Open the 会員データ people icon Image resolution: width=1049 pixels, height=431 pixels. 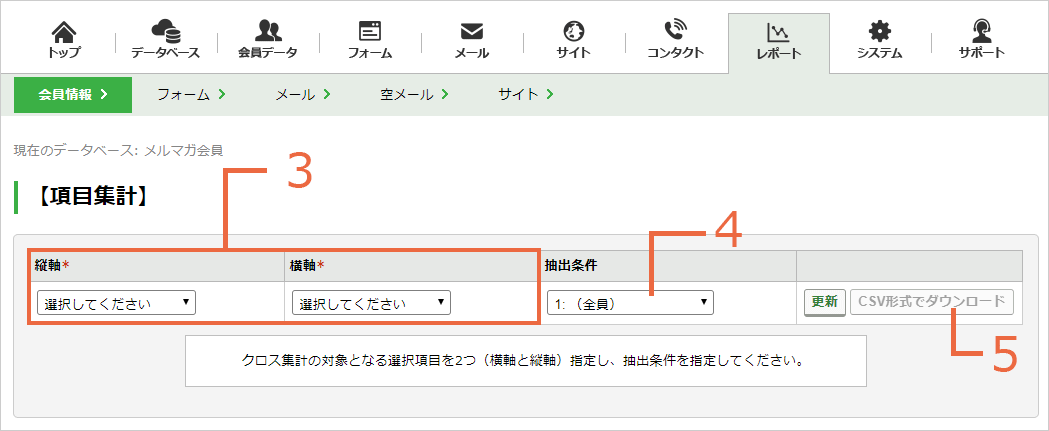268,31
